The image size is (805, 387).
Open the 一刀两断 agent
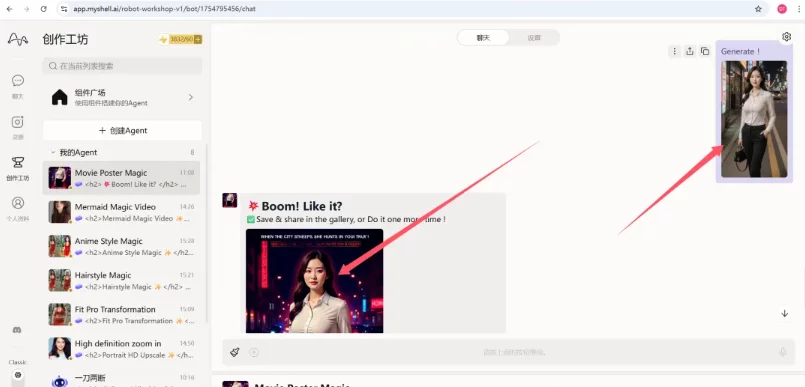(x=121, y=378)
